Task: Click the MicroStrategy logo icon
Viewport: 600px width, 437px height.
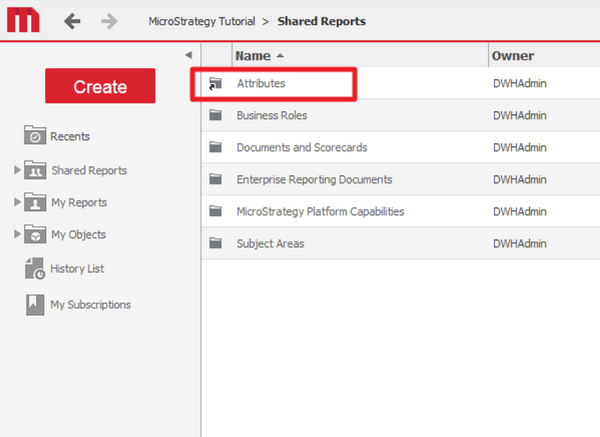Action: click(23, 20)
